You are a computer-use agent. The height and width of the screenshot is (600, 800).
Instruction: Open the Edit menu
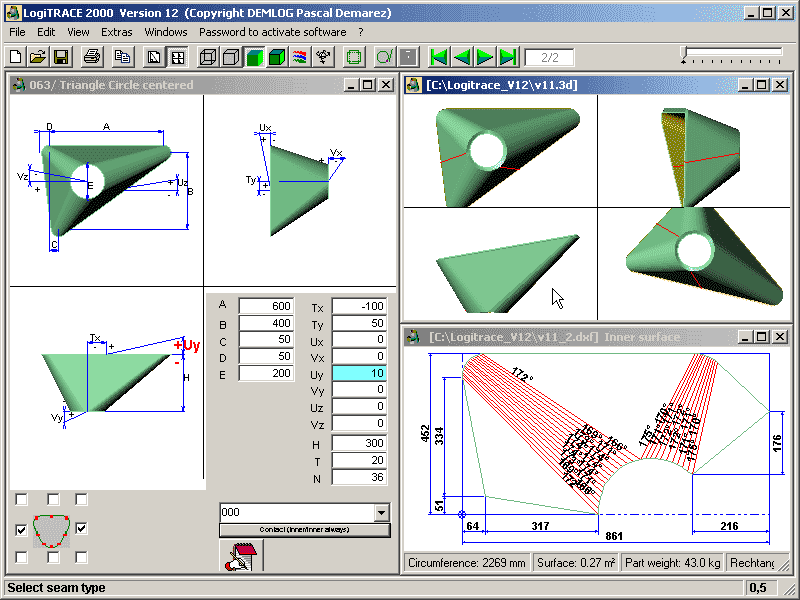[x=46, y=32]
